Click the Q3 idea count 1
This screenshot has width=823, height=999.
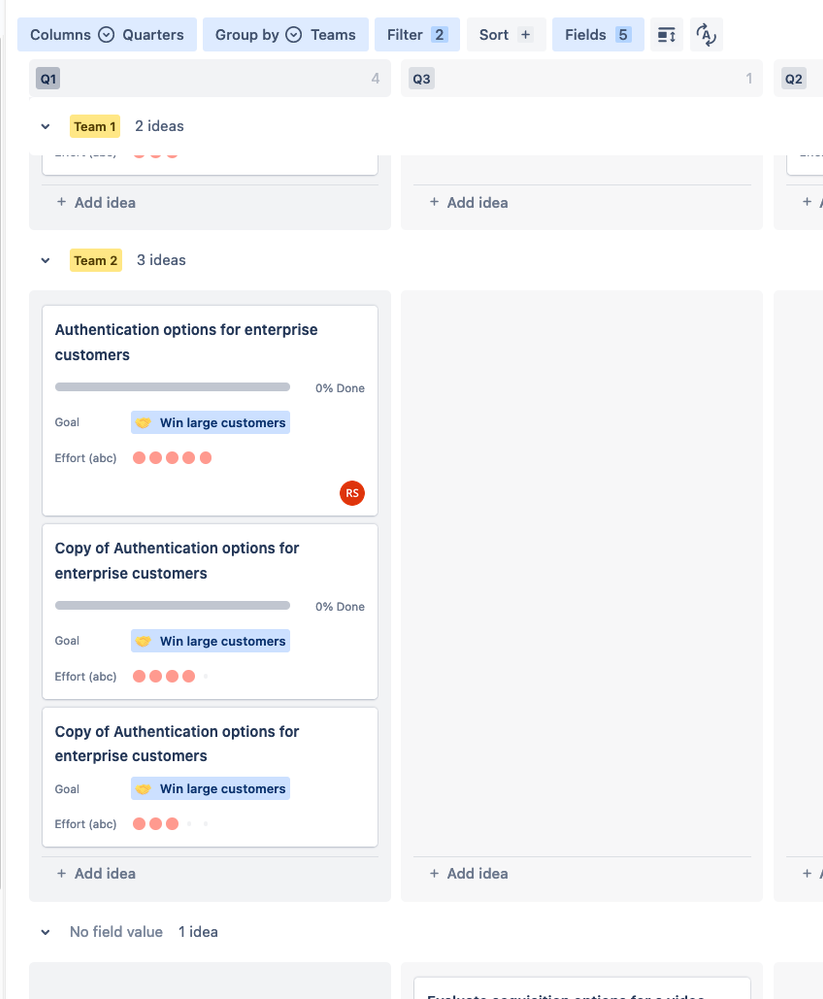[749, 78]
